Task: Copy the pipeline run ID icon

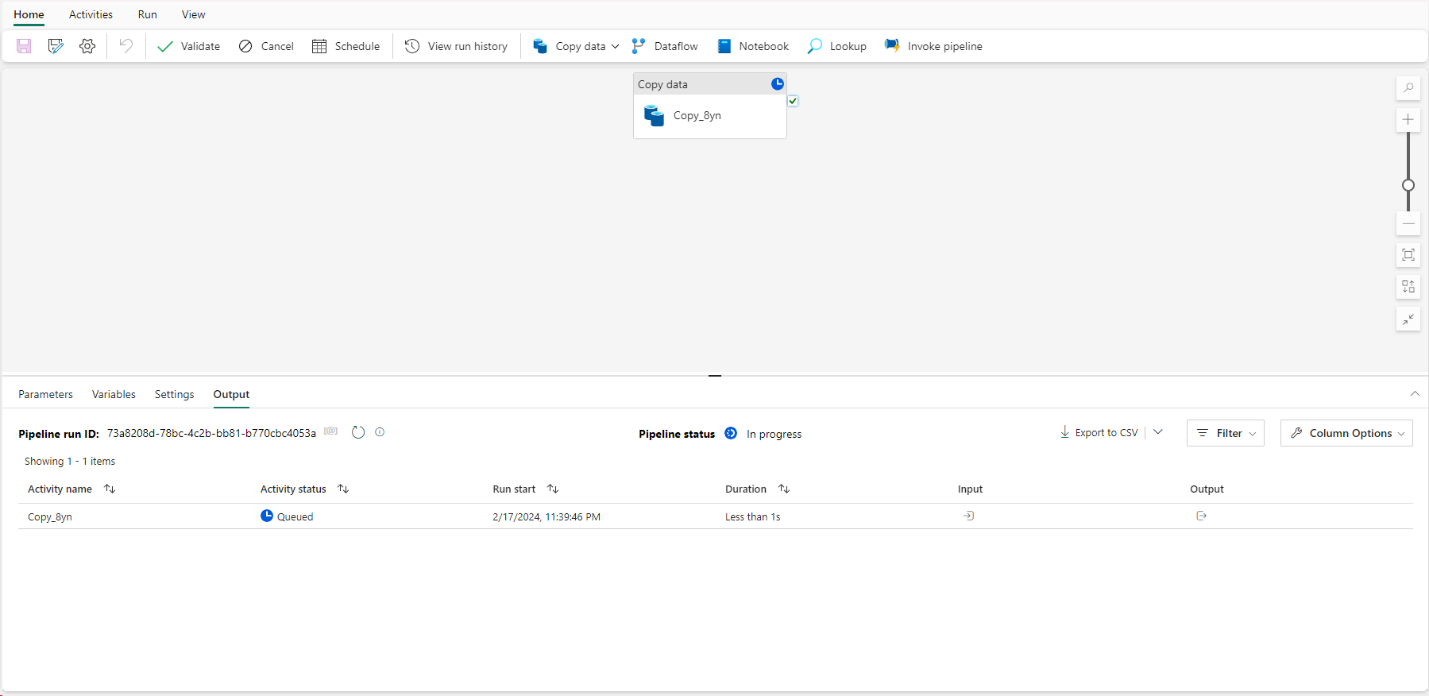Action: point(331,432)
